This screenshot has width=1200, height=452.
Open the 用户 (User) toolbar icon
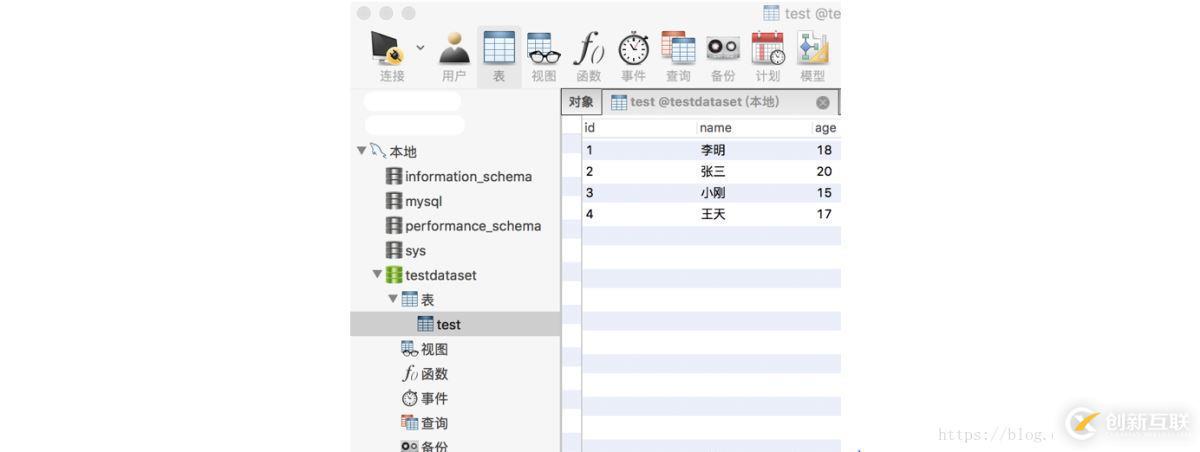[x=454, y=48]
